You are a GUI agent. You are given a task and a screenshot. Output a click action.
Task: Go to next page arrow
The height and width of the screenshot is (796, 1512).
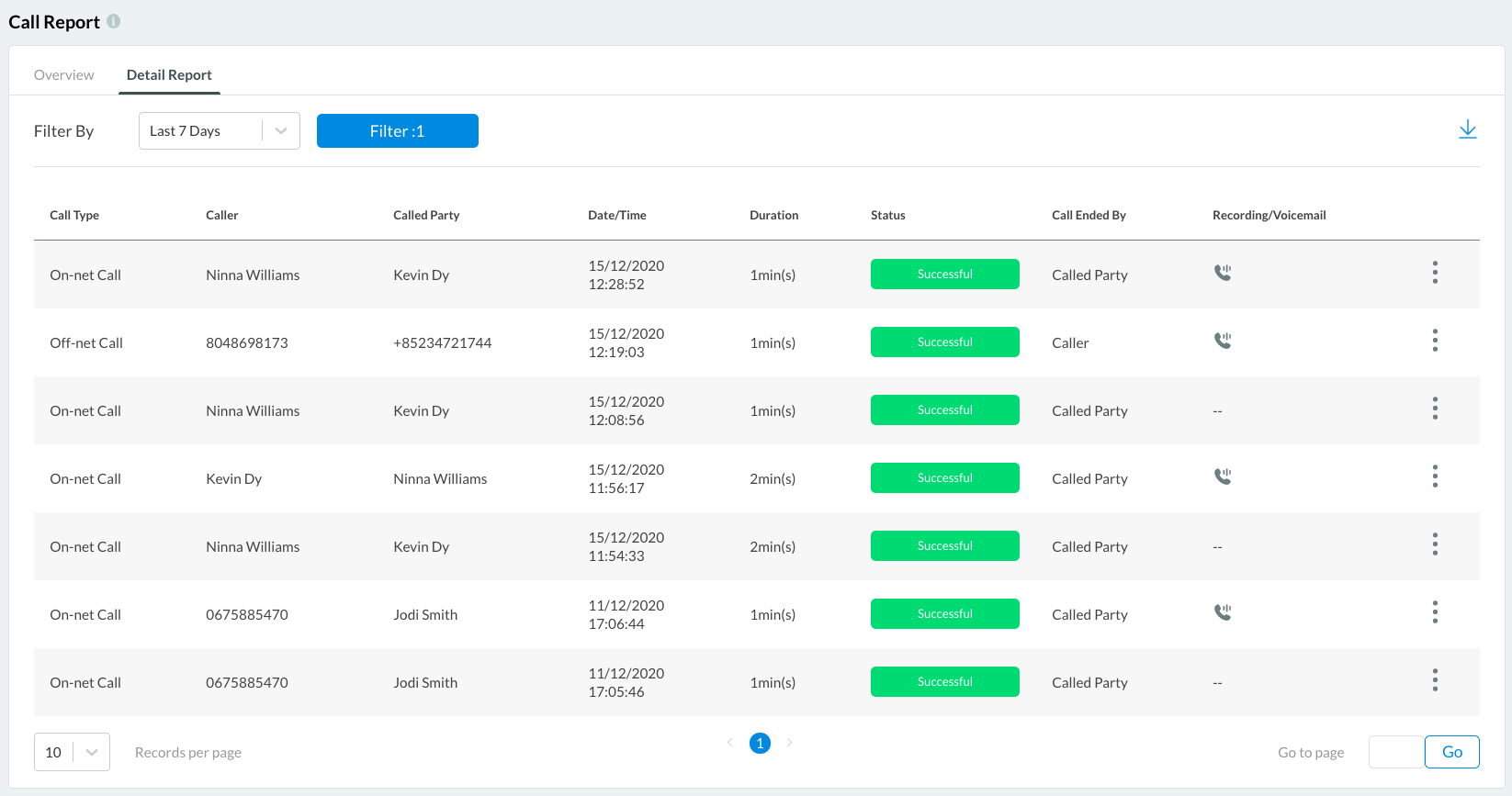789,743
